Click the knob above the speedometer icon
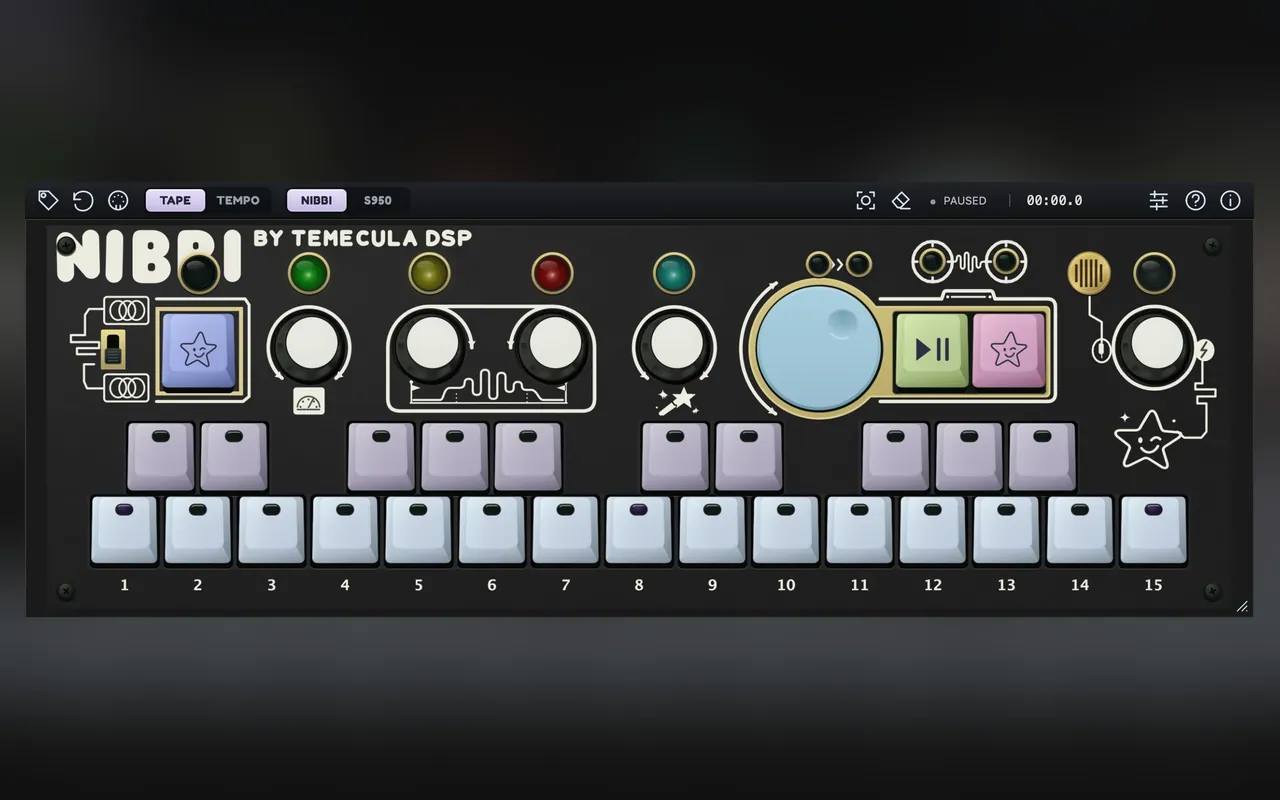 309,345
